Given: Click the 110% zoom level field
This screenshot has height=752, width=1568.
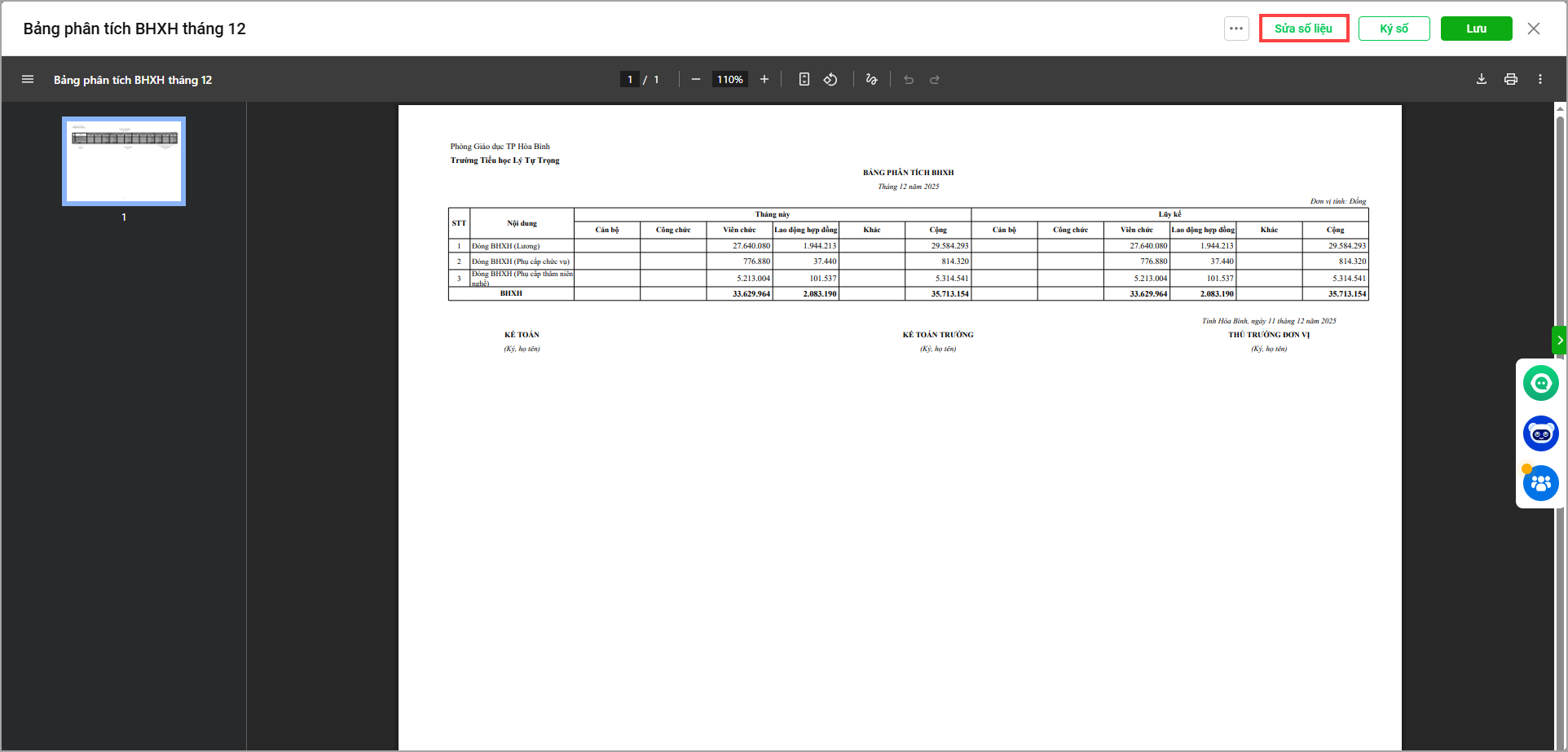Looking at the screenshot, I should pyautogui.click(x=729, y=80).
